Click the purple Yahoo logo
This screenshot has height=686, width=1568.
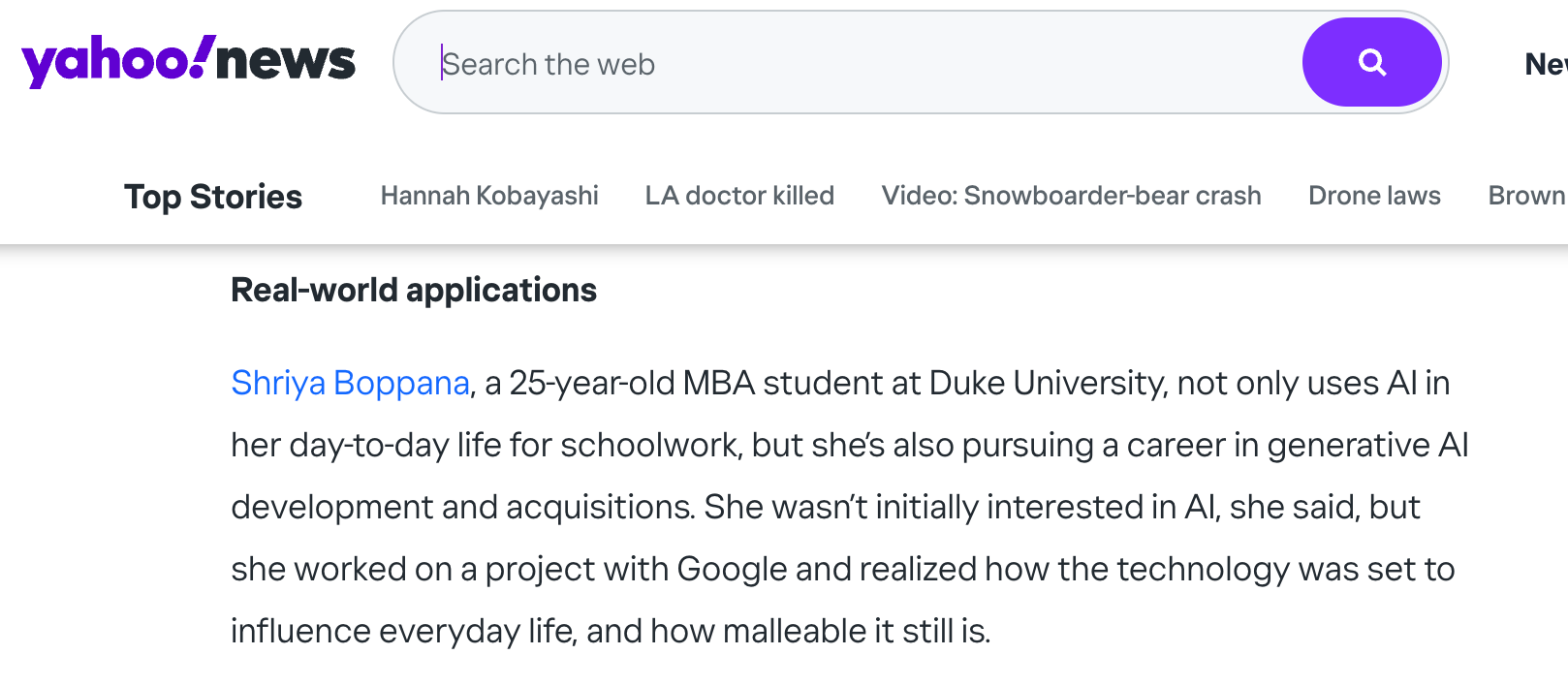(x=118, y=61)
